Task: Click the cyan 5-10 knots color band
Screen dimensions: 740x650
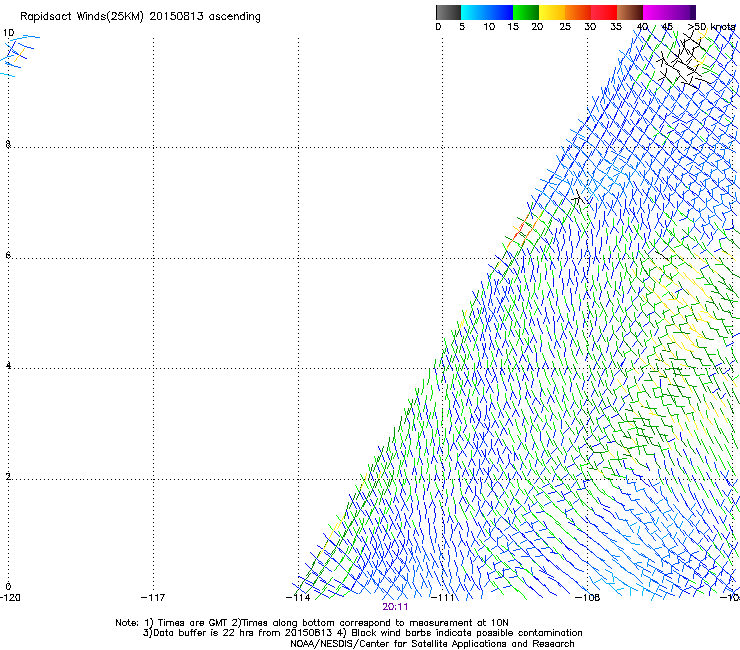Action: pyautogui.click(x=474, y=12)
